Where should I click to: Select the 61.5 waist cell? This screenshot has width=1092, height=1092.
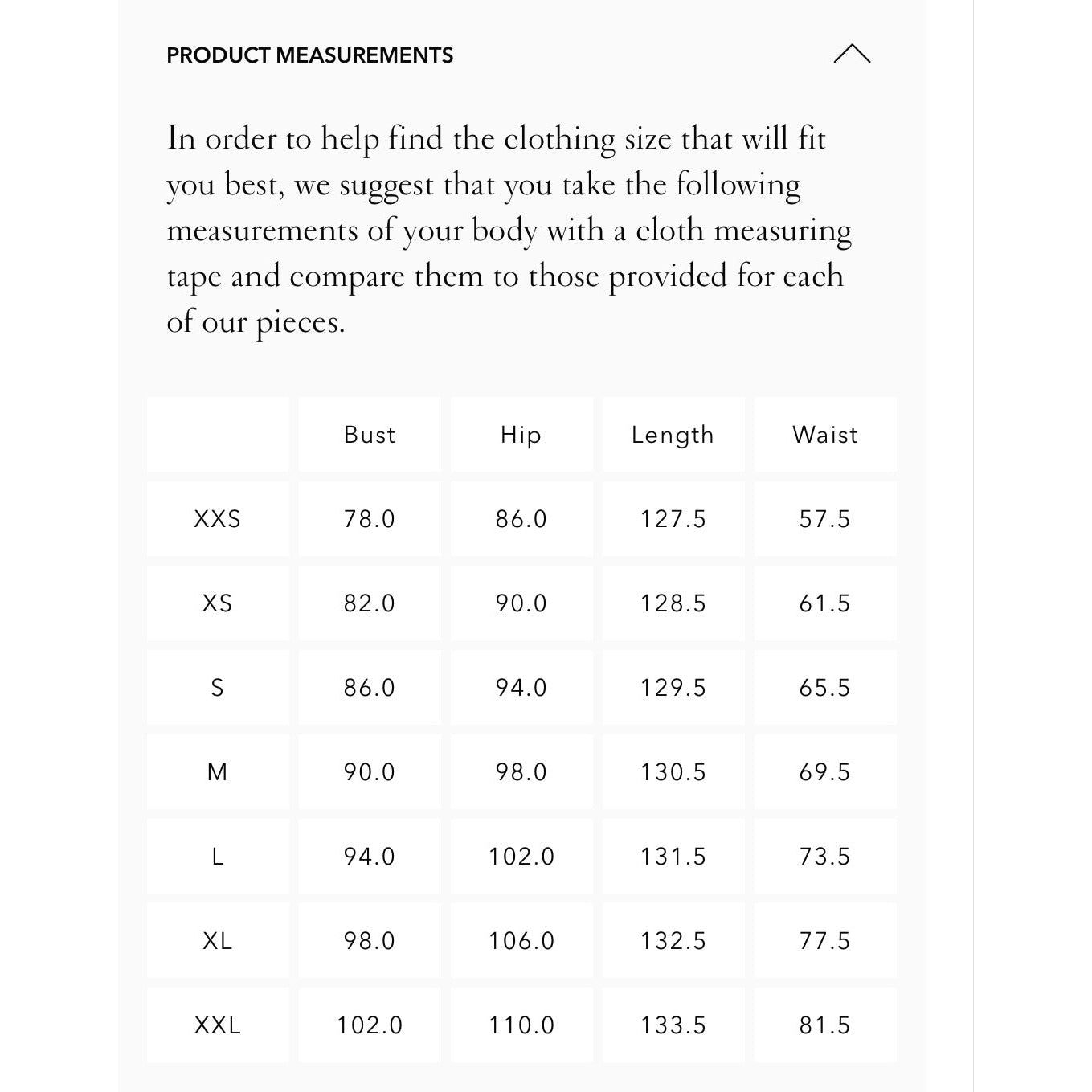[x=824, y=603]
